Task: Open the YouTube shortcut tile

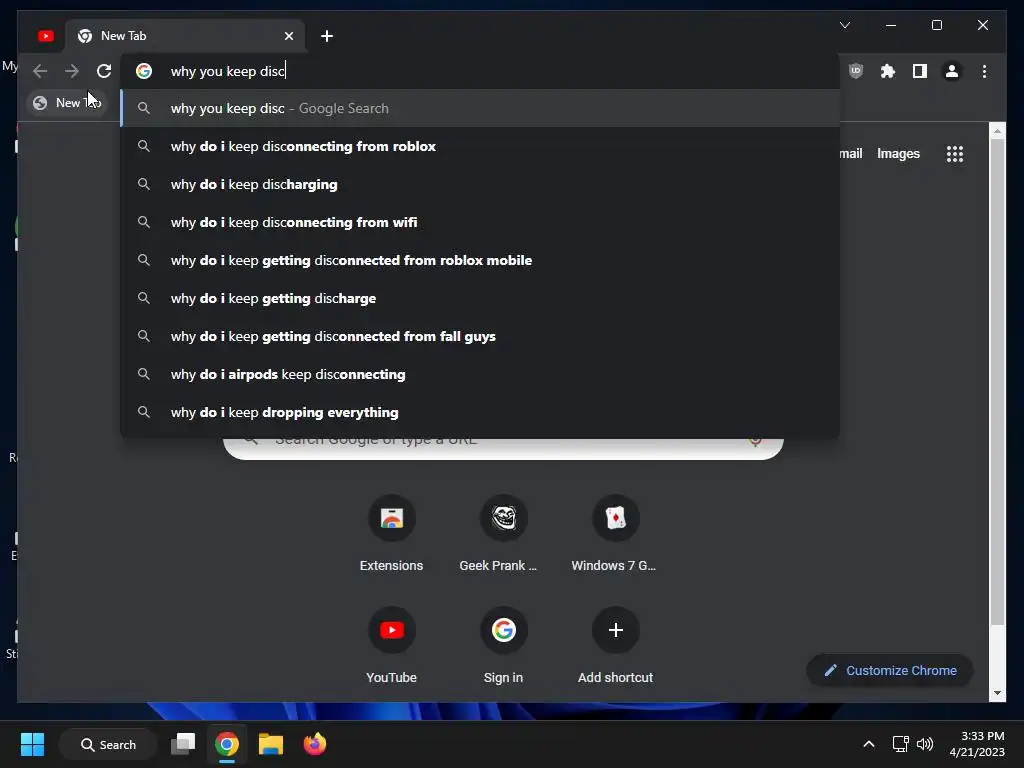Action: click(x=391, y=645)
